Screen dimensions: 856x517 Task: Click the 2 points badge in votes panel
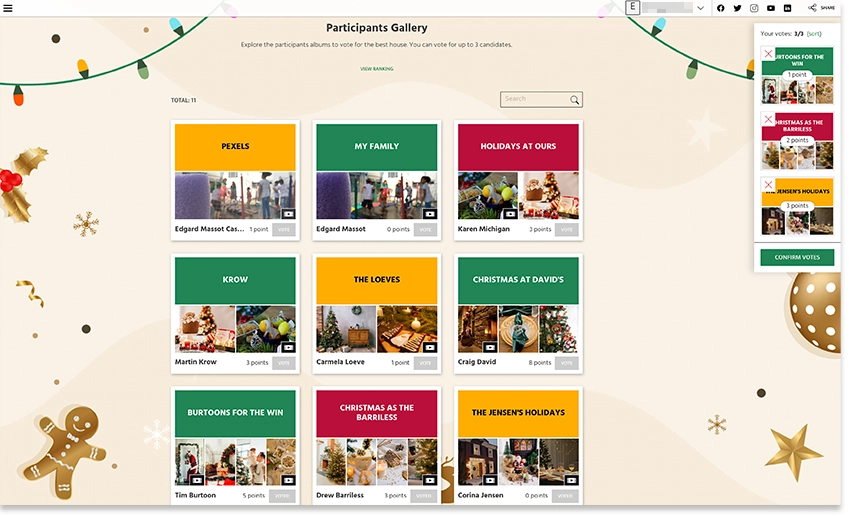[797, 140]
